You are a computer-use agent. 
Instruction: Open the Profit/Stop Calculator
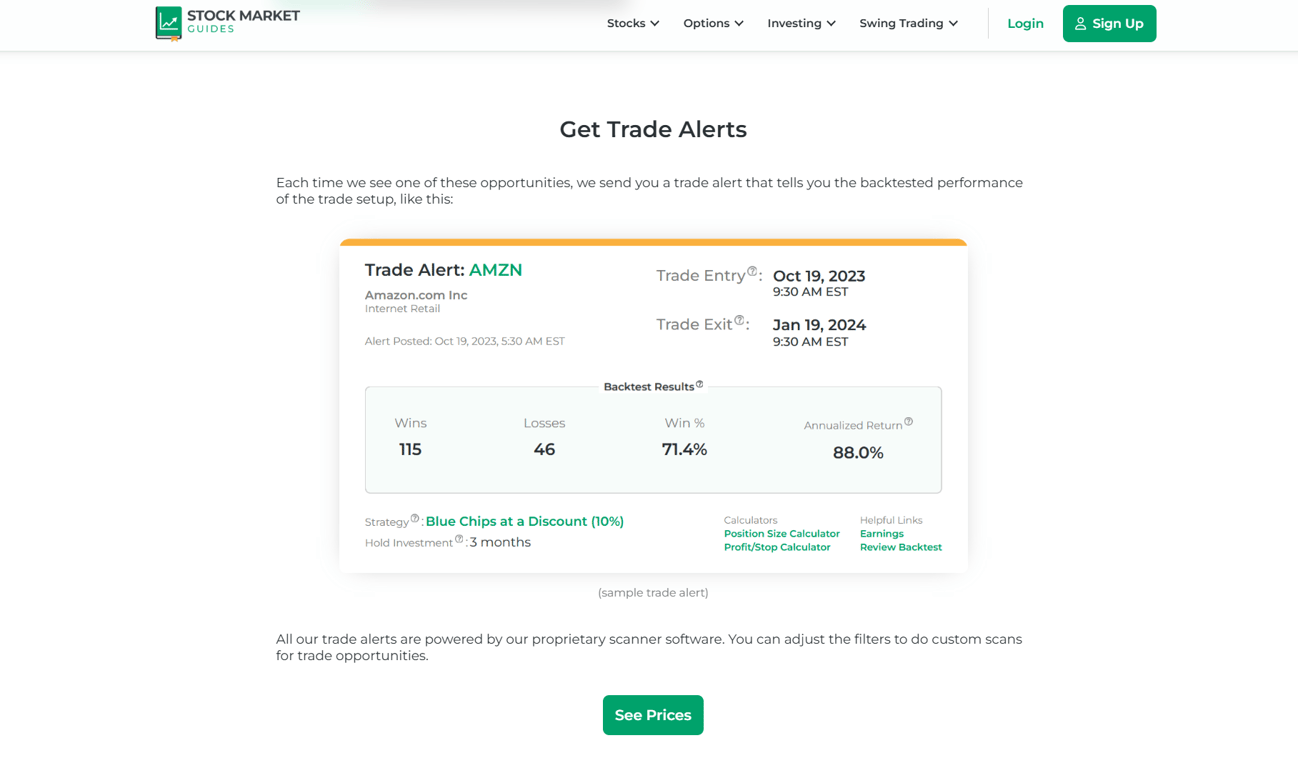pos(778,547)
